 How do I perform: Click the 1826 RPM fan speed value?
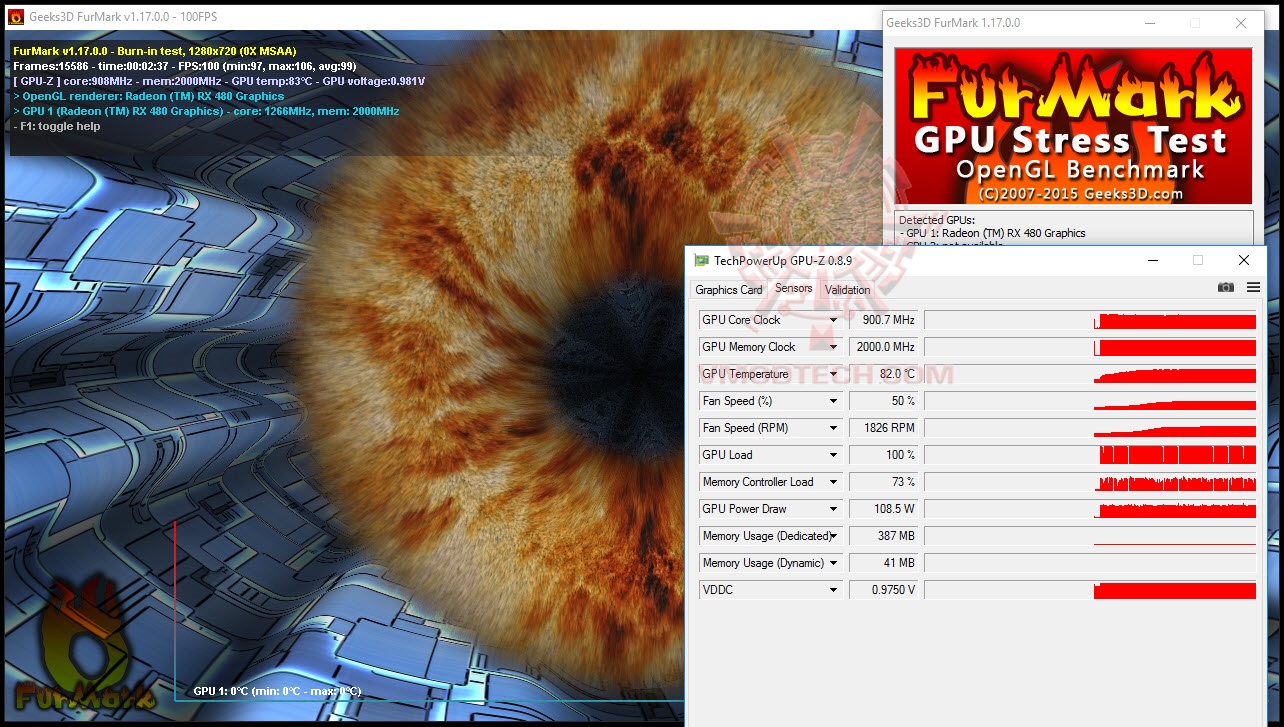pyautogui.click(x=884, y=428)
